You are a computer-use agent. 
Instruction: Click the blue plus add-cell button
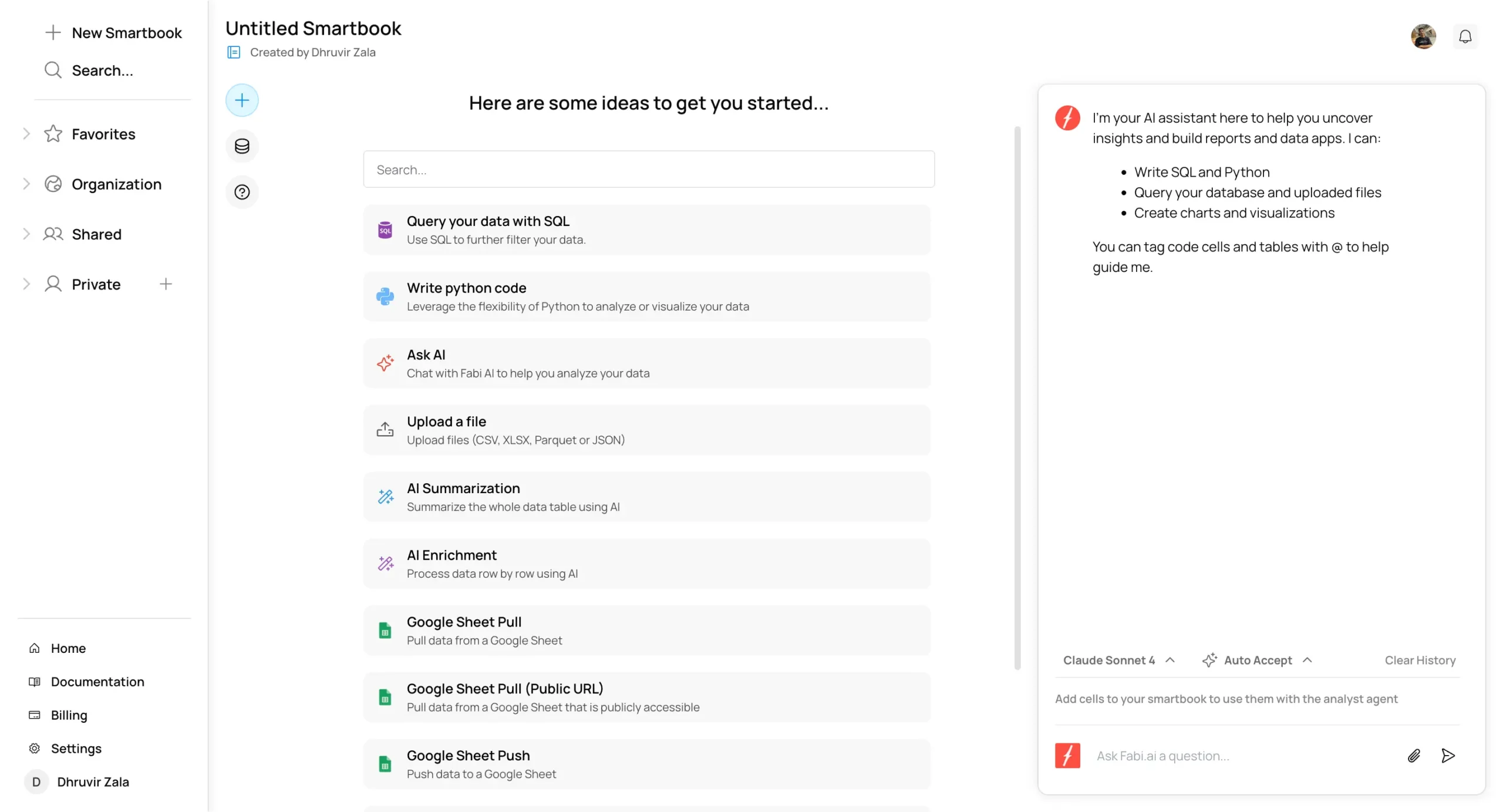pos(242,100)
